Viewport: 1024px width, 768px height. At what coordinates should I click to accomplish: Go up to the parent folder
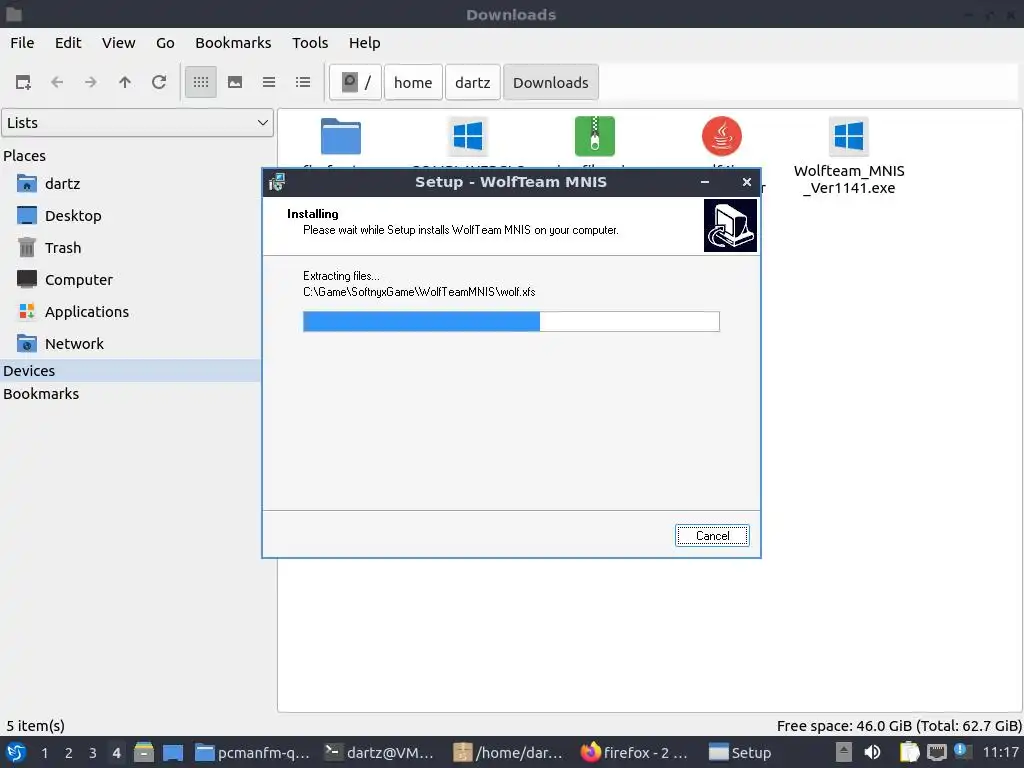pos(125,82)
